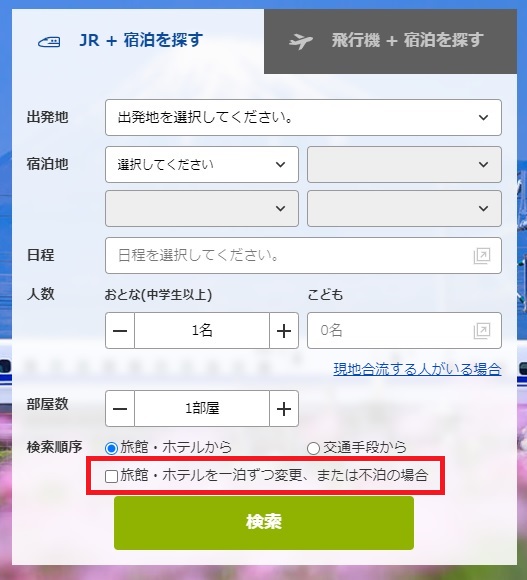Switch to 飛行機 + 宿泊を探す tab
This screenshot has height=580, width=527.
(x=391, y=41)
